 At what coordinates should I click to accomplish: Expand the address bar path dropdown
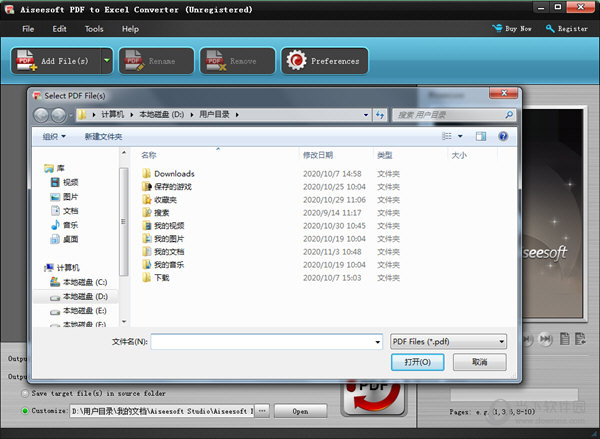pos(366,115)
